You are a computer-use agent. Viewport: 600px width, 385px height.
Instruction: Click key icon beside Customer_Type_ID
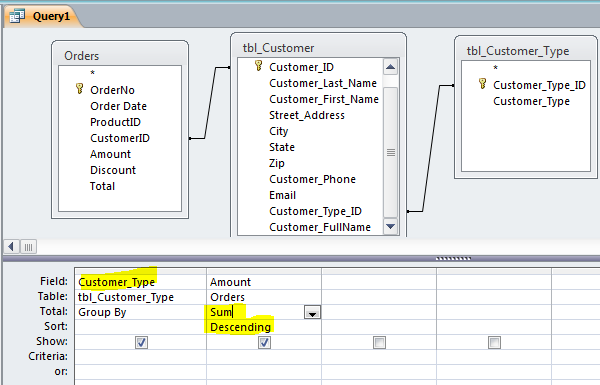pos(483,84)
